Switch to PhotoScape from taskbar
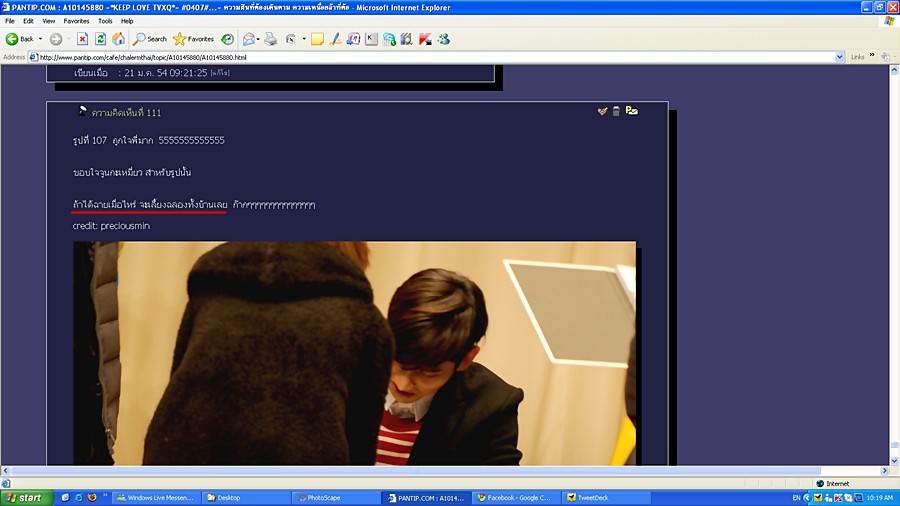Screen dimensions: 900x506 [335, 498]
